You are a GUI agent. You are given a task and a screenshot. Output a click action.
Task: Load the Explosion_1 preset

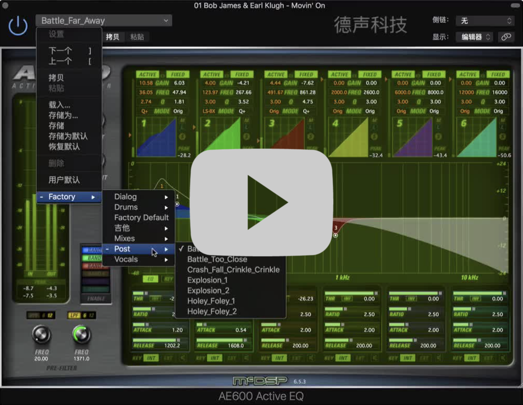coord(230,280)
